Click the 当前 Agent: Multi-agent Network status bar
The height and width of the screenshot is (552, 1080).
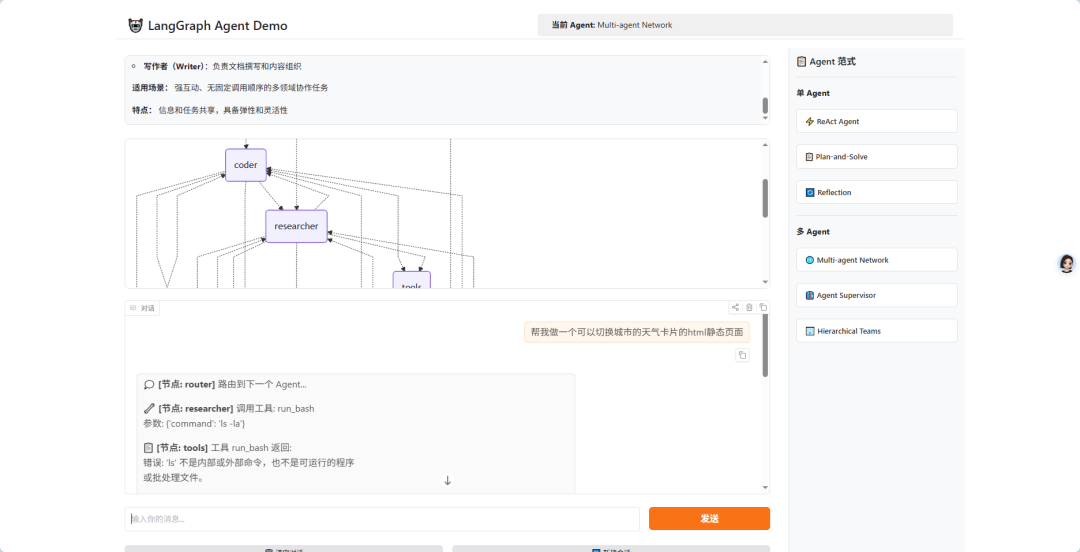point(745,25)
